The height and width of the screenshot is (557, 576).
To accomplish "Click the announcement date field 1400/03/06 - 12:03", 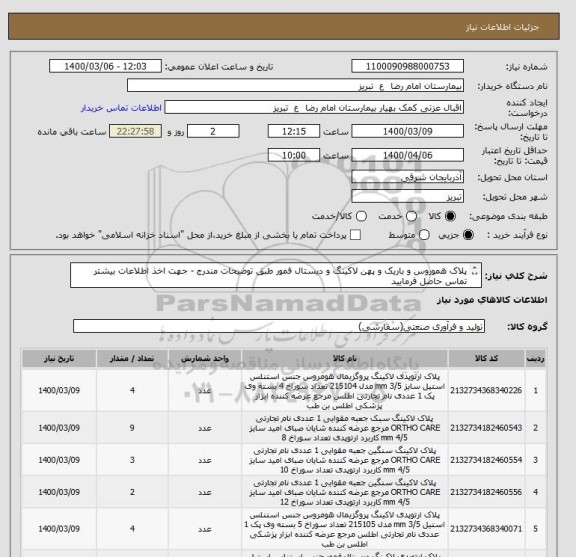I will click(105, 67).
